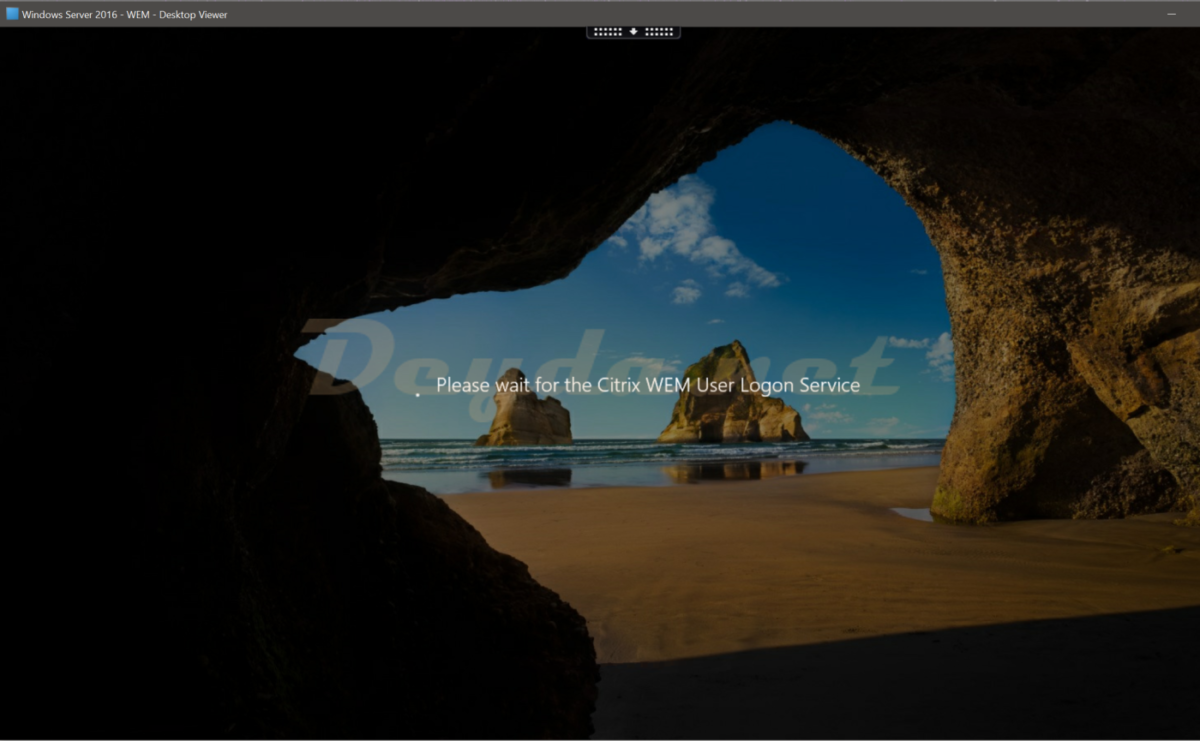Screen dimensions: 1200x741
Task: Click the left grip dots on toolbar handle
Action: coord(608,31)
